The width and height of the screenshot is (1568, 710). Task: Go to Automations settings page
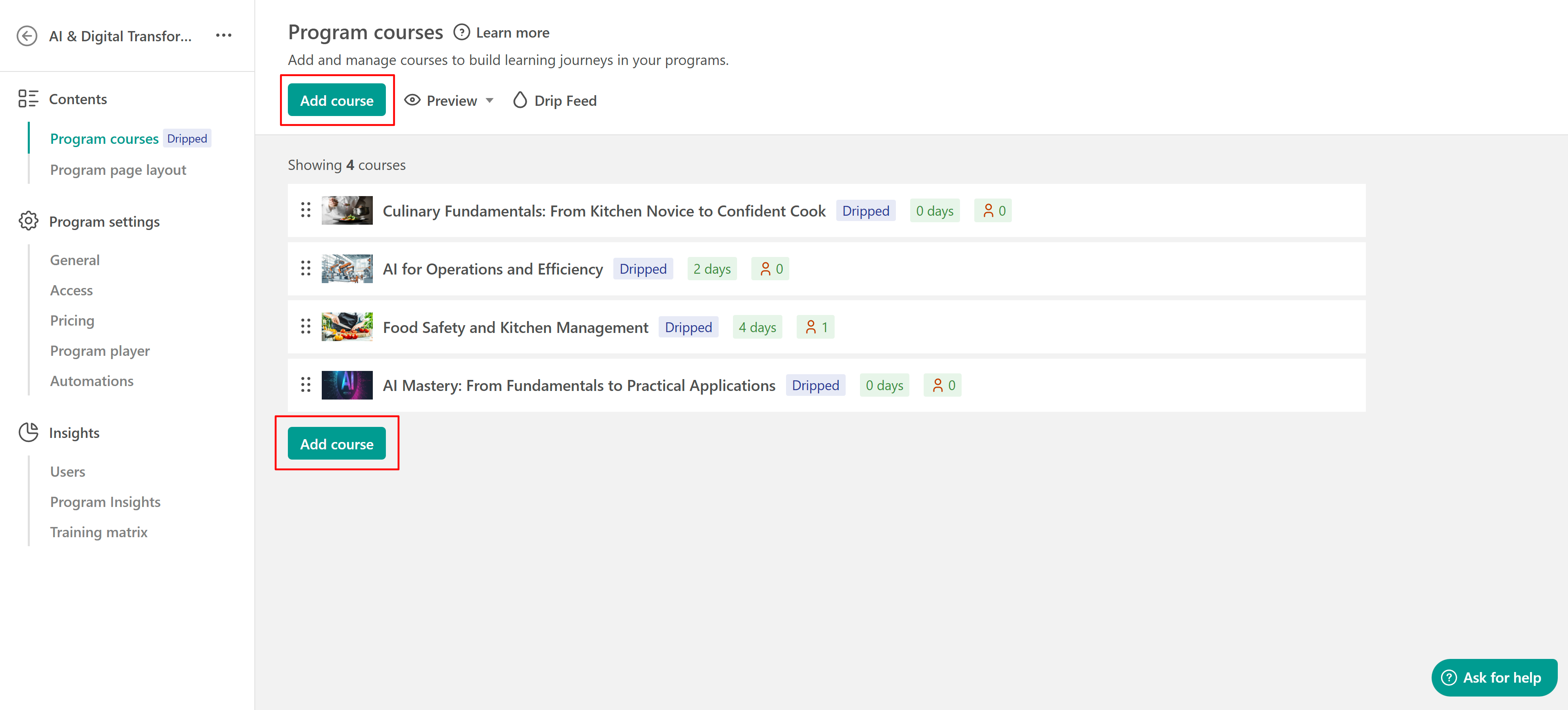point(92,381)
